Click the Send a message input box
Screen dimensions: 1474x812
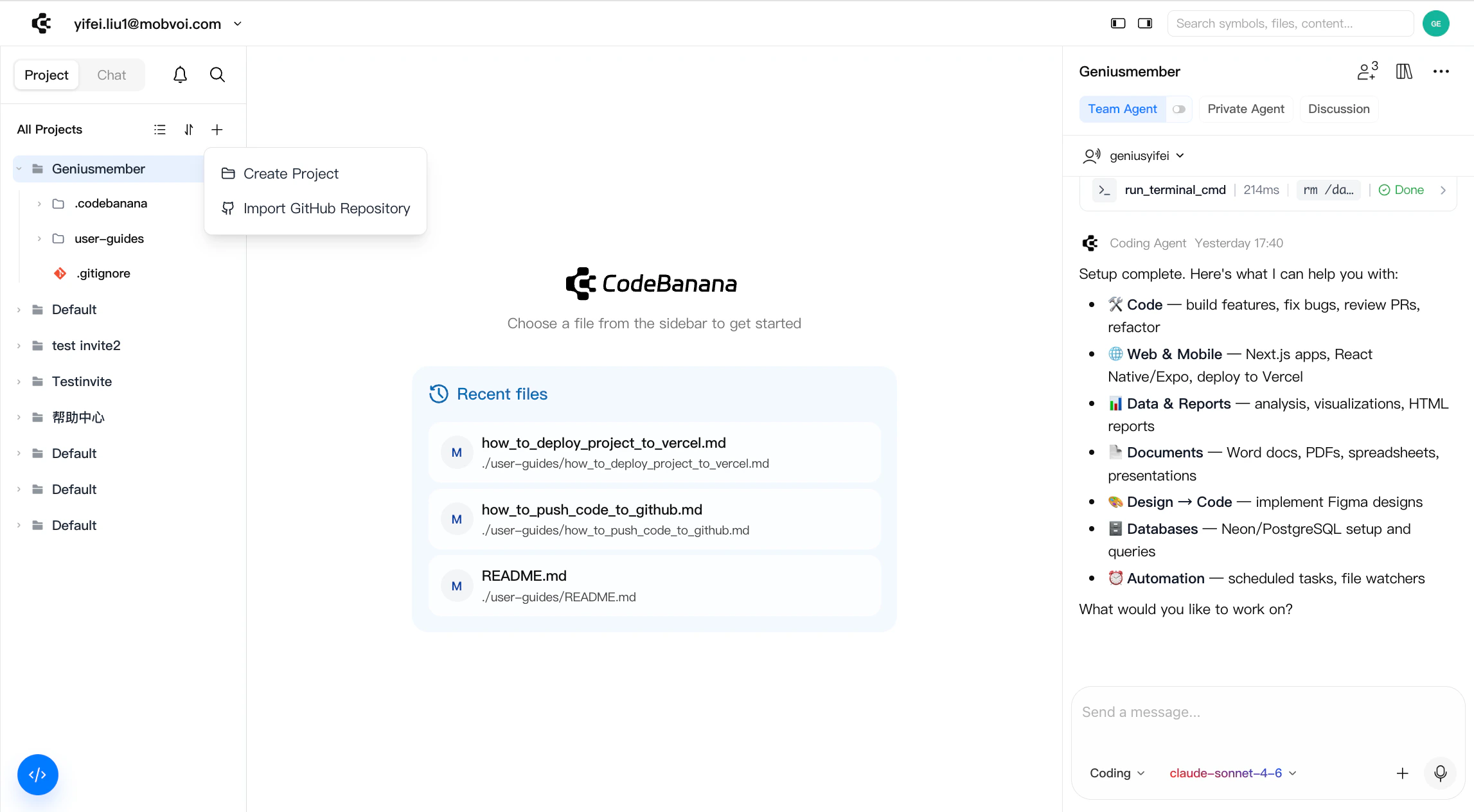1268,713
